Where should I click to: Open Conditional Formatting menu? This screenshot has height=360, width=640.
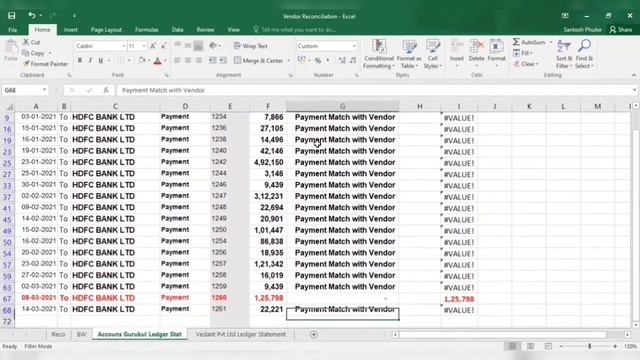coord(379,54)
